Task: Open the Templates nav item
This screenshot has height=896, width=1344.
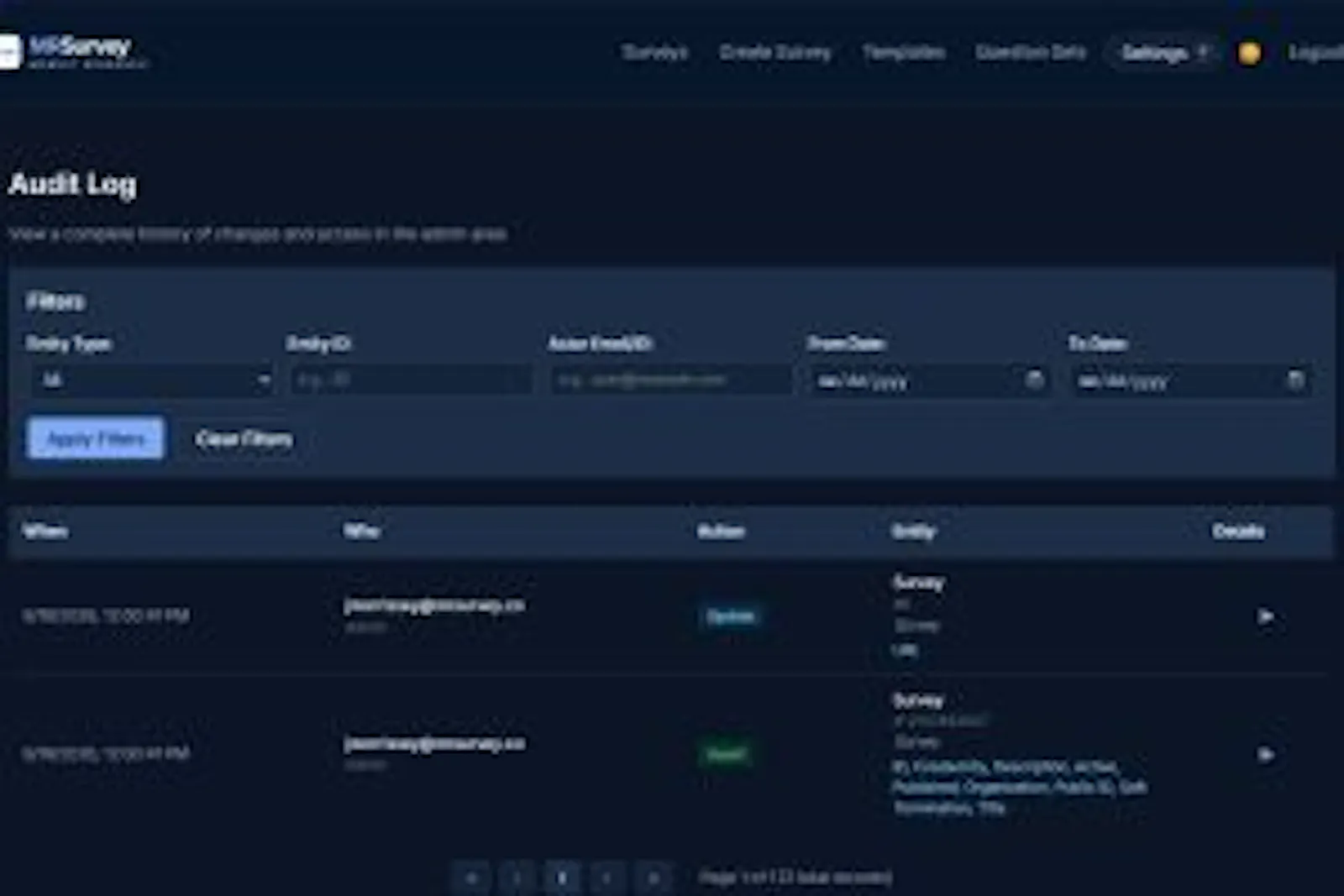Action: pyautogui.click(x=903, y=52)
